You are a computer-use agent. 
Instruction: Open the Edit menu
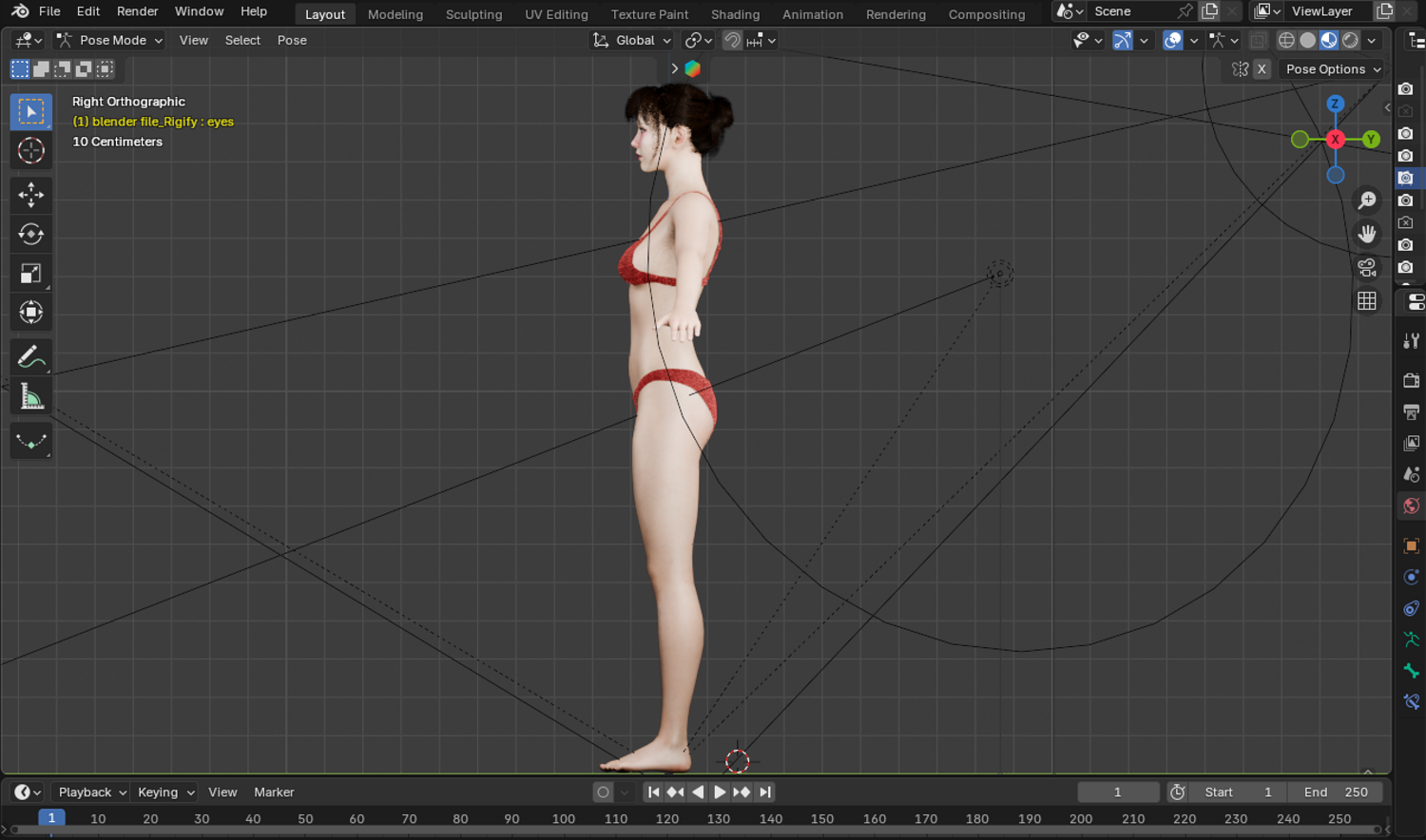point(88,11)
